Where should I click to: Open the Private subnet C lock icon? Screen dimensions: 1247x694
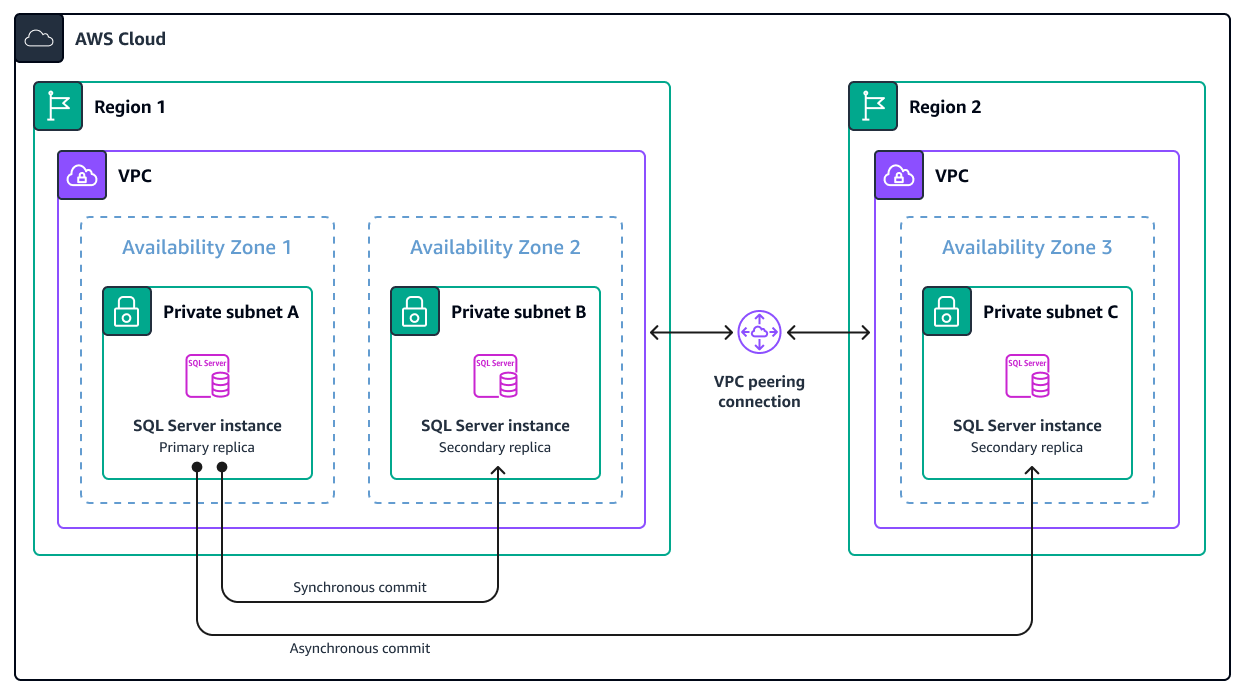(x=946, y=311)
